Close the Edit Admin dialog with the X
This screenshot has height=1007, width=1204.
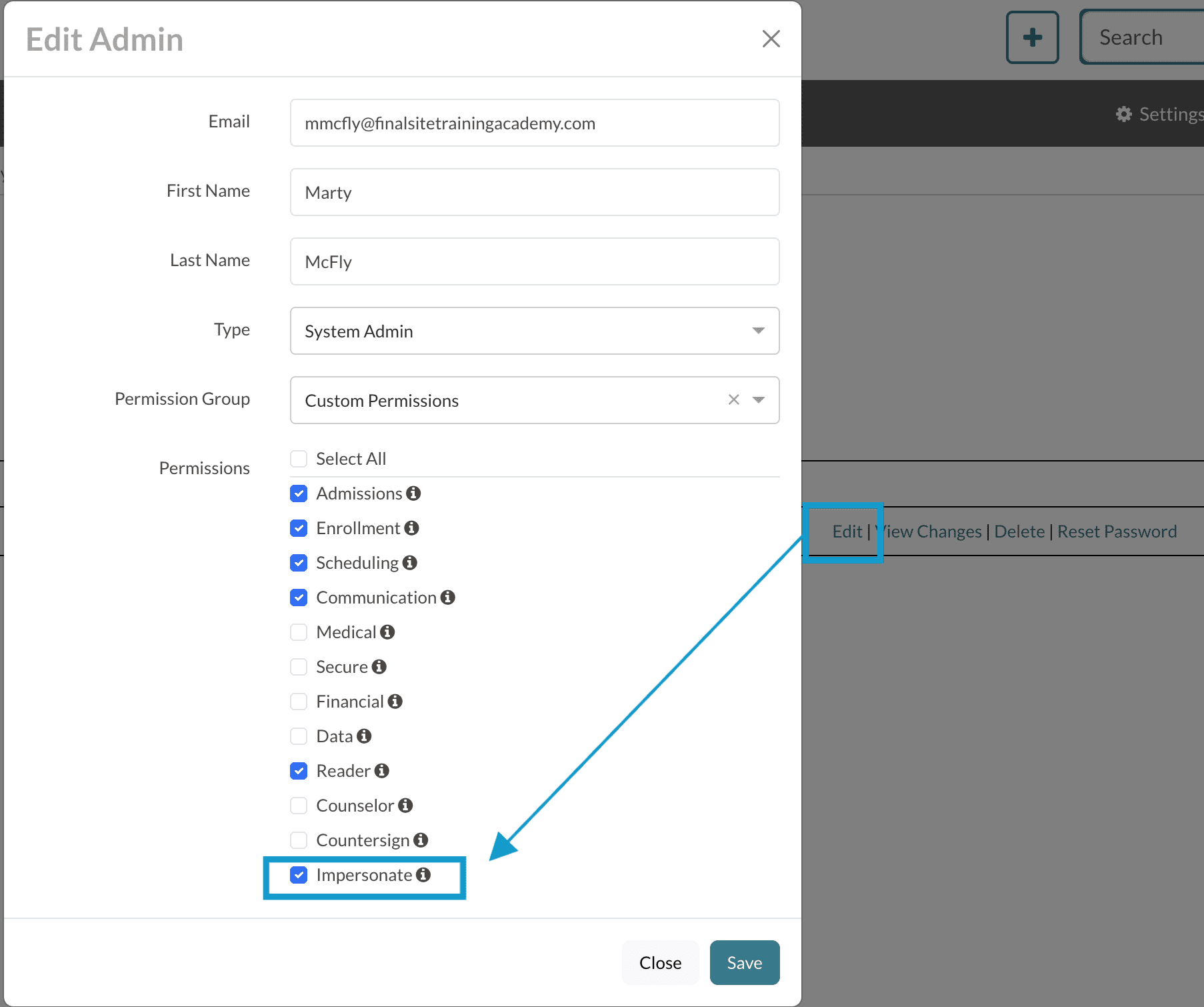(x=771, y=39)
